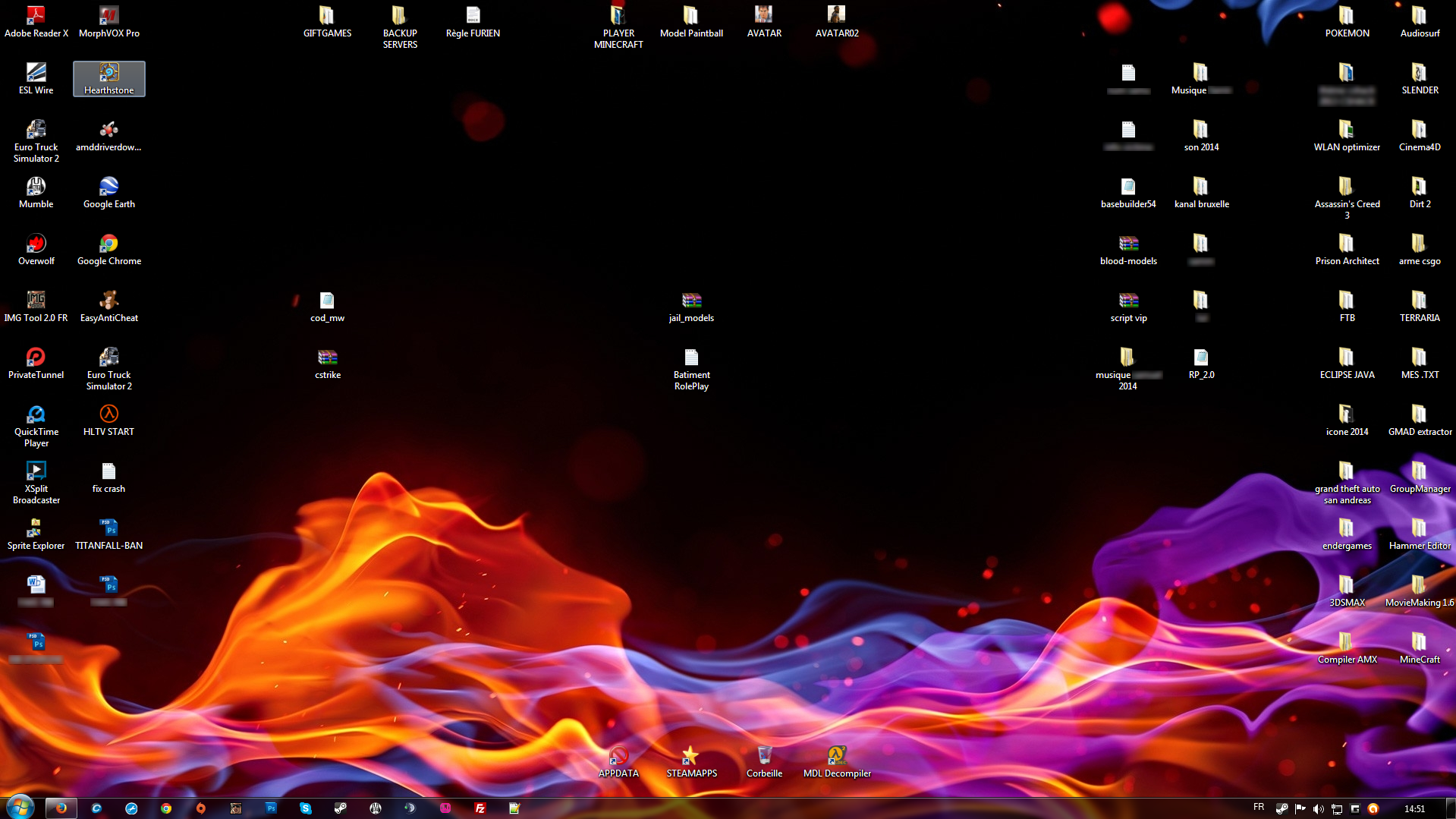The height and width of the screenshot is (819, 1456).
Task: Launch MorphVOX Pro from the desktop
Action: click(108, 21)
